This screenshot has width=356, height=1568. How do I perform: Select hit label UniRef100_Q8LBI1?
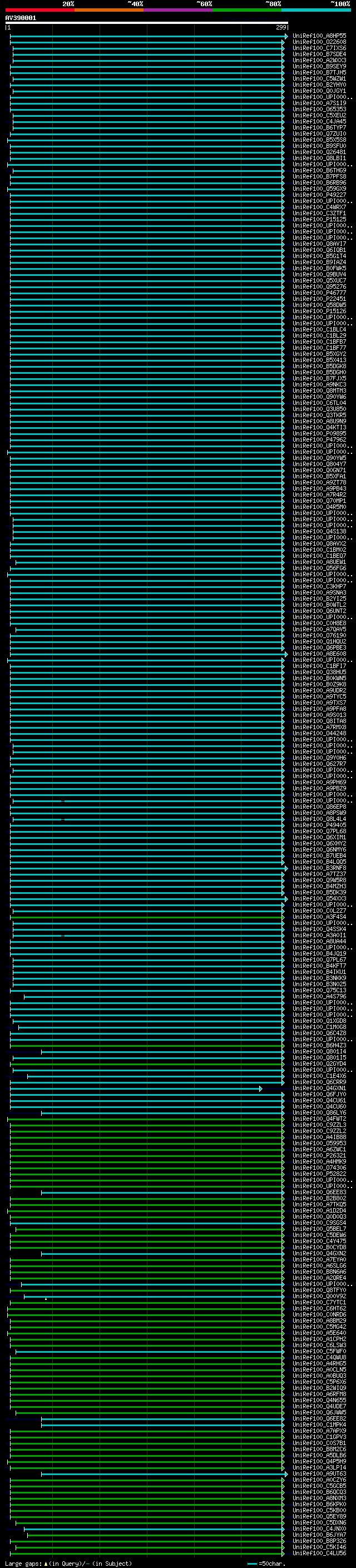[x=319, y=159]
